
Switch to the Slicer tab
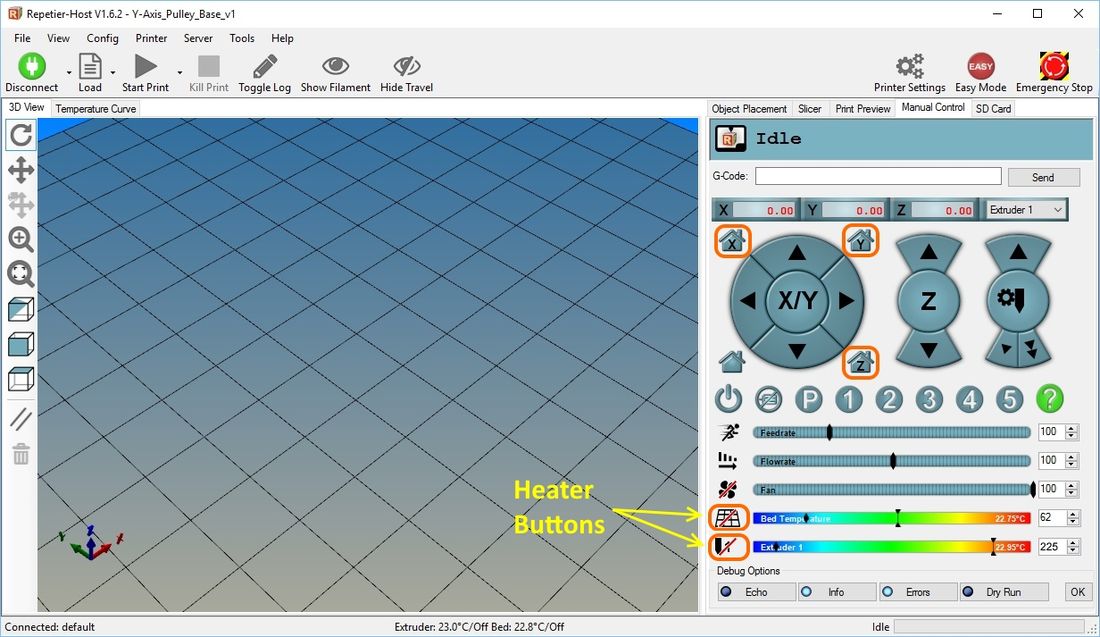pos(810,109)
